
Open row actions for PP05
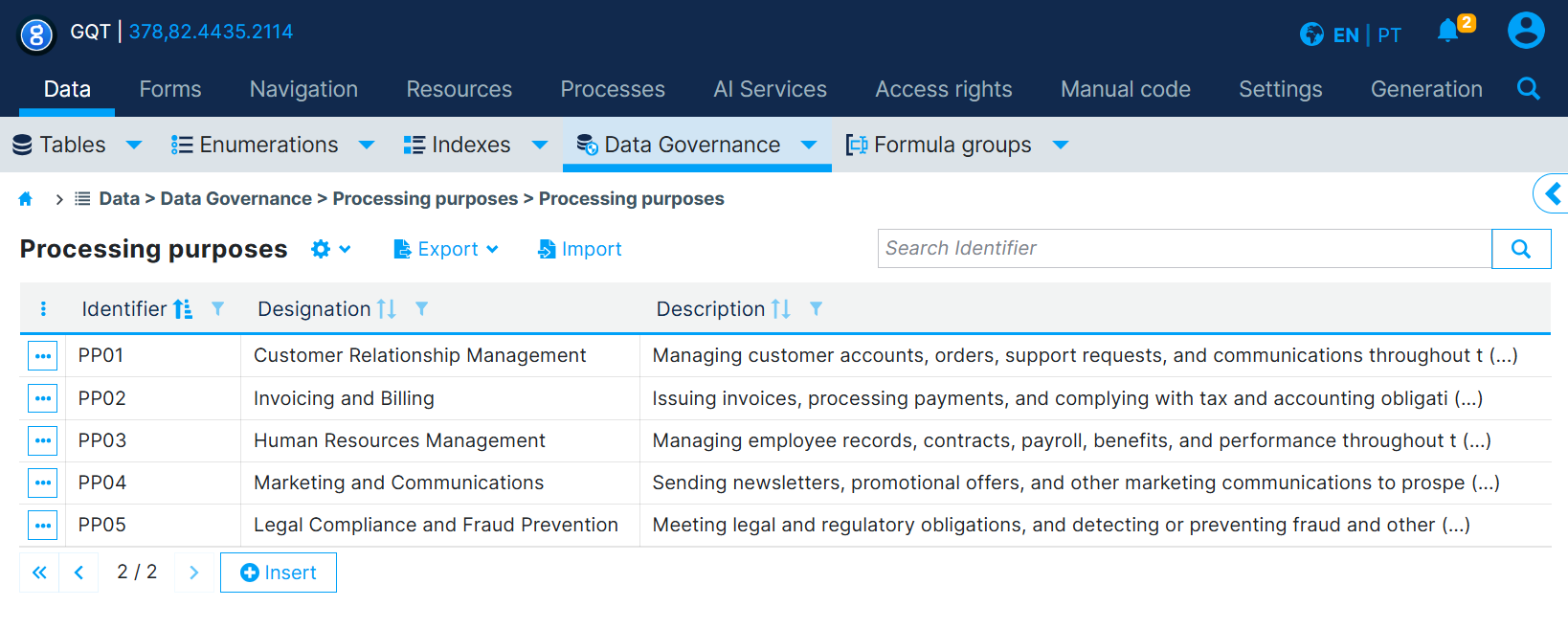point(43,525)
